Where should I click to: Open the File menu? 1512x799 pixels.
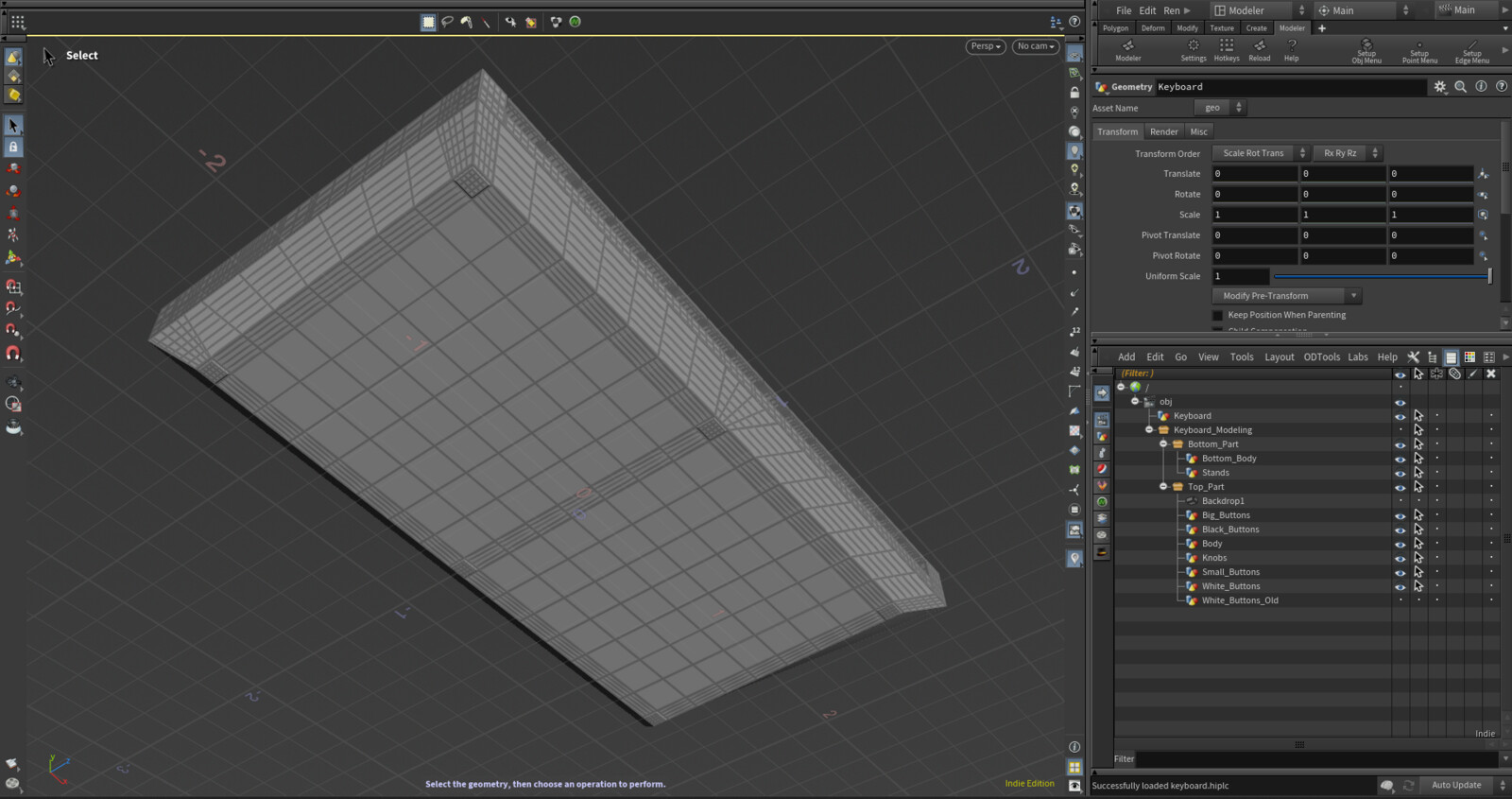click(x=1124, y=10)
